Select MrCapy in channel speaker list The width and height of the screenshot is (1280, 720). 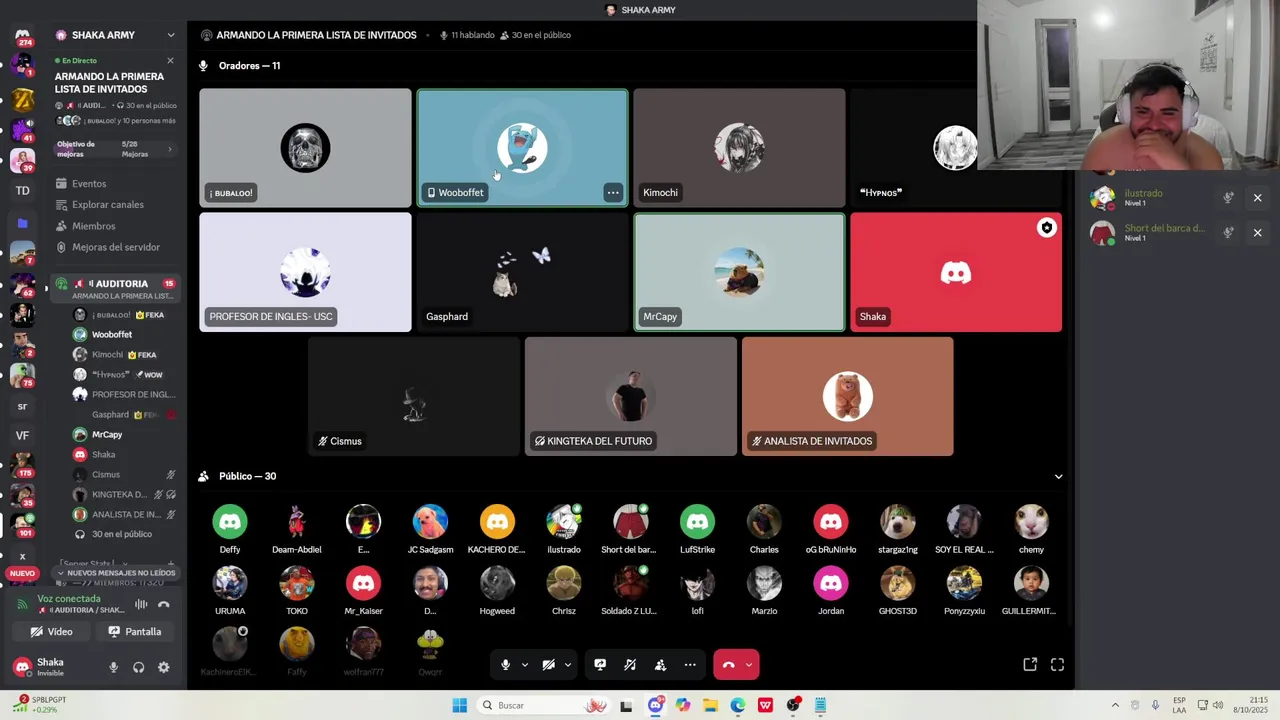coord(106,435)
